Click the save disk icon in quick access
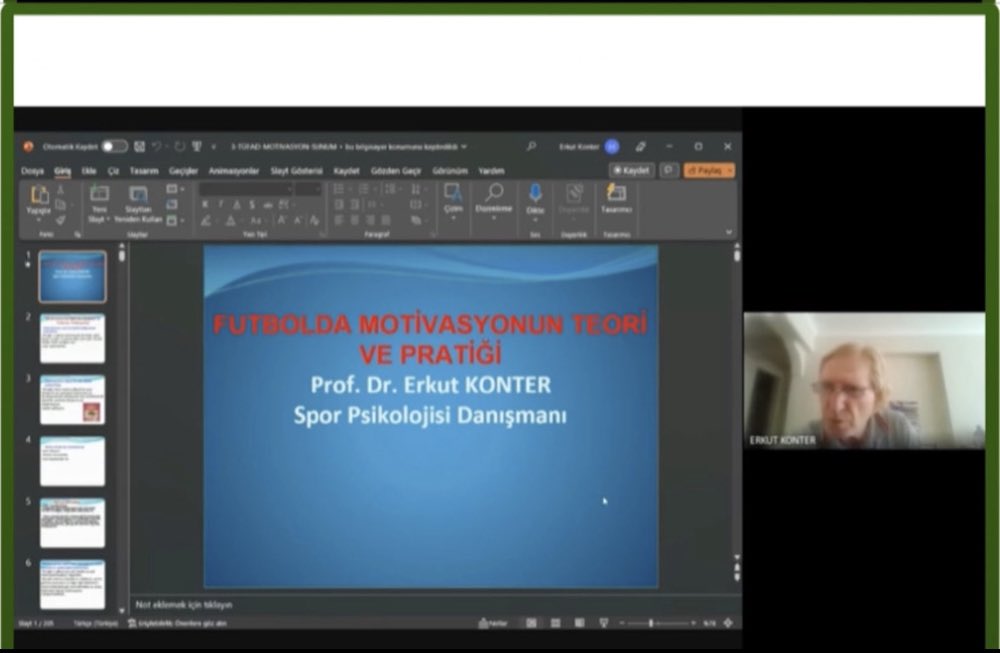The width and height of the screenshot is (1000, 653). (139, 147)
